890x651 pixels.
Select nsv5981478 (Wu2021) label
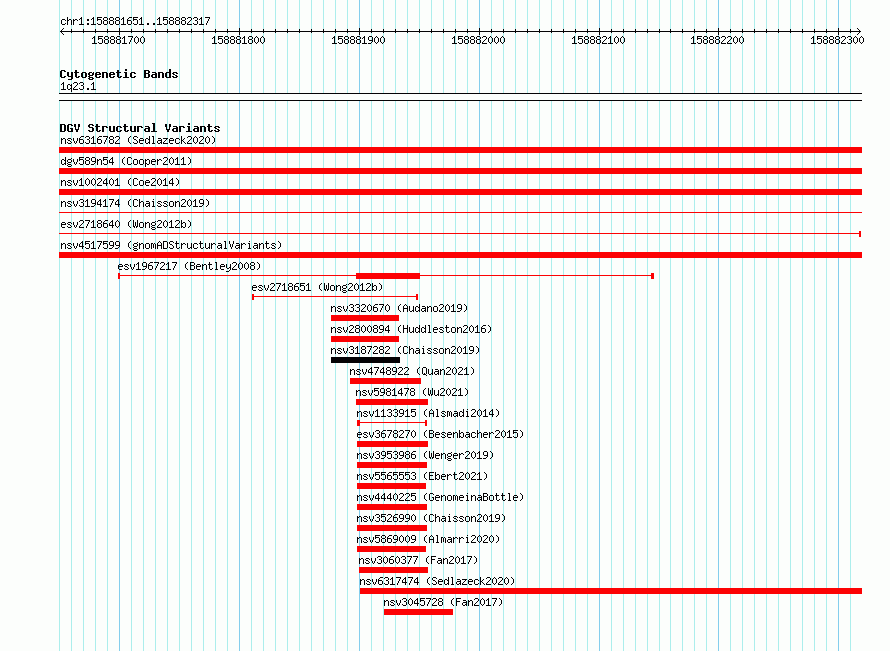[412, 392]
